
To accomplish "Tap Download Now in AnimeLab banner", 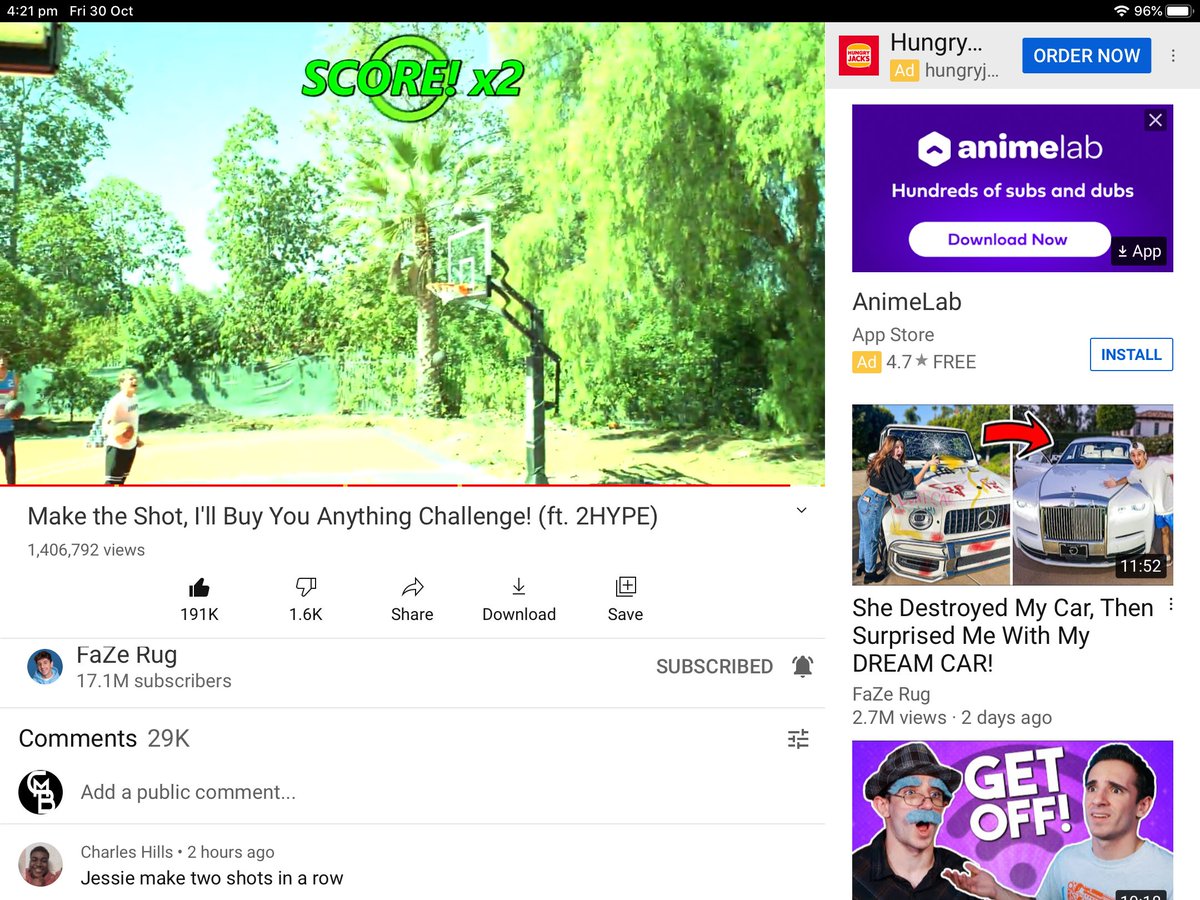I will [1008, 239].
